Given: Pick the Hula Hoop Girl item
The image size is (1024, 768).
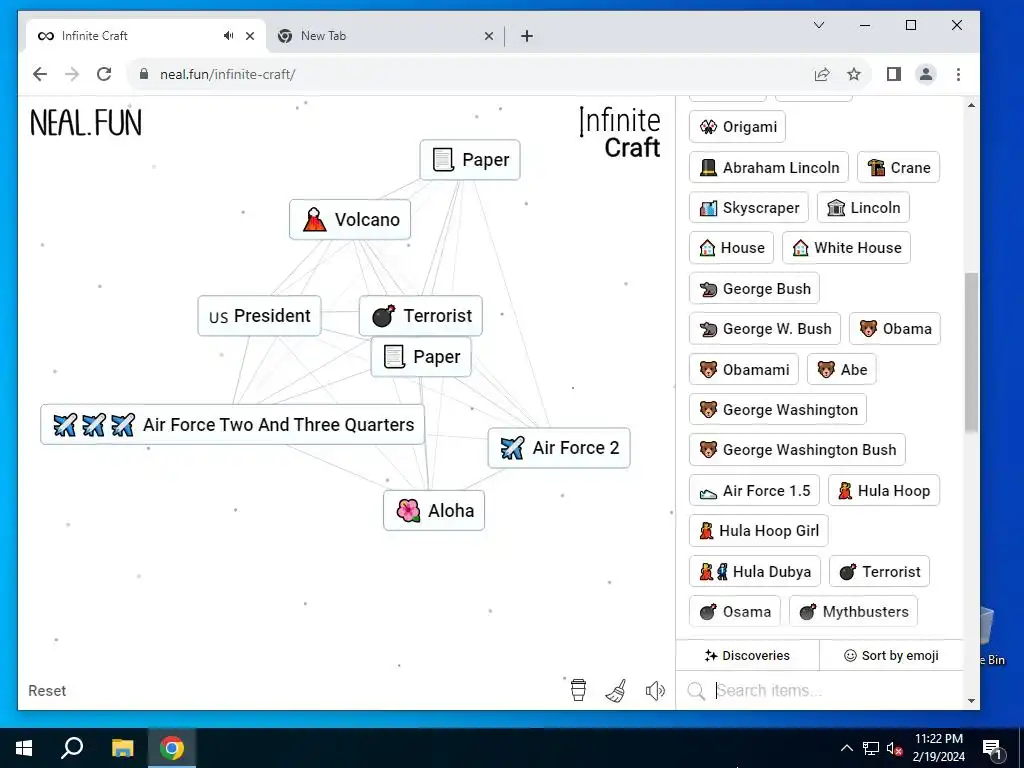Looking at the screenshot, I should [759, 530].
